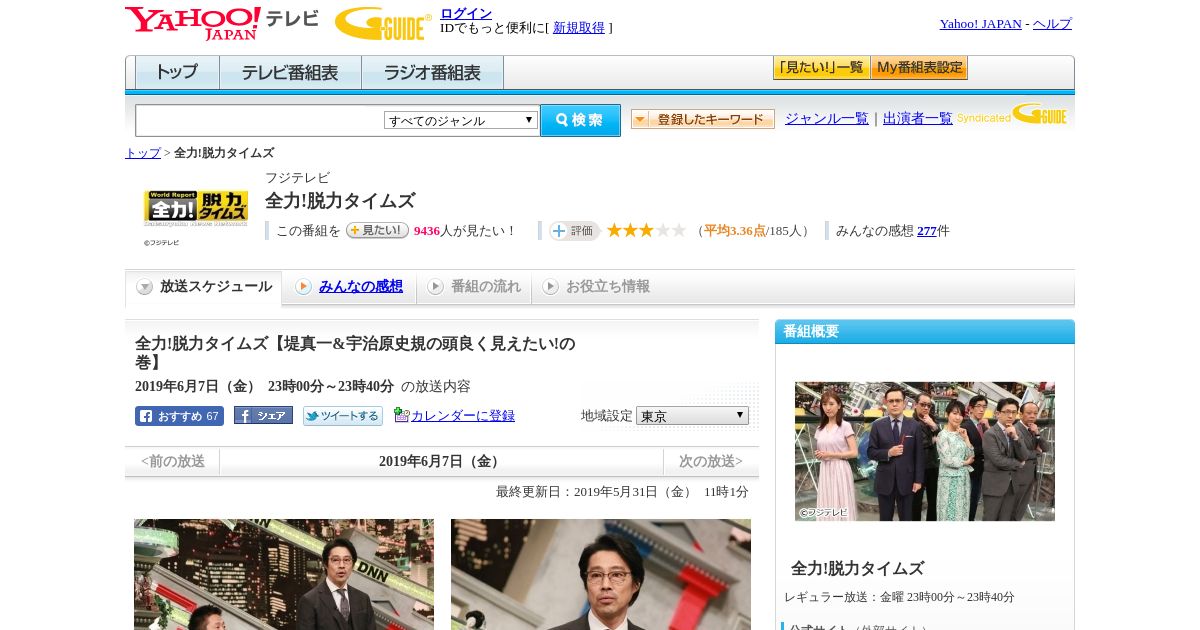Expand the すべてのジャンル genre dropdown
The image size is (1200, 630).
(x=461, y=120)
